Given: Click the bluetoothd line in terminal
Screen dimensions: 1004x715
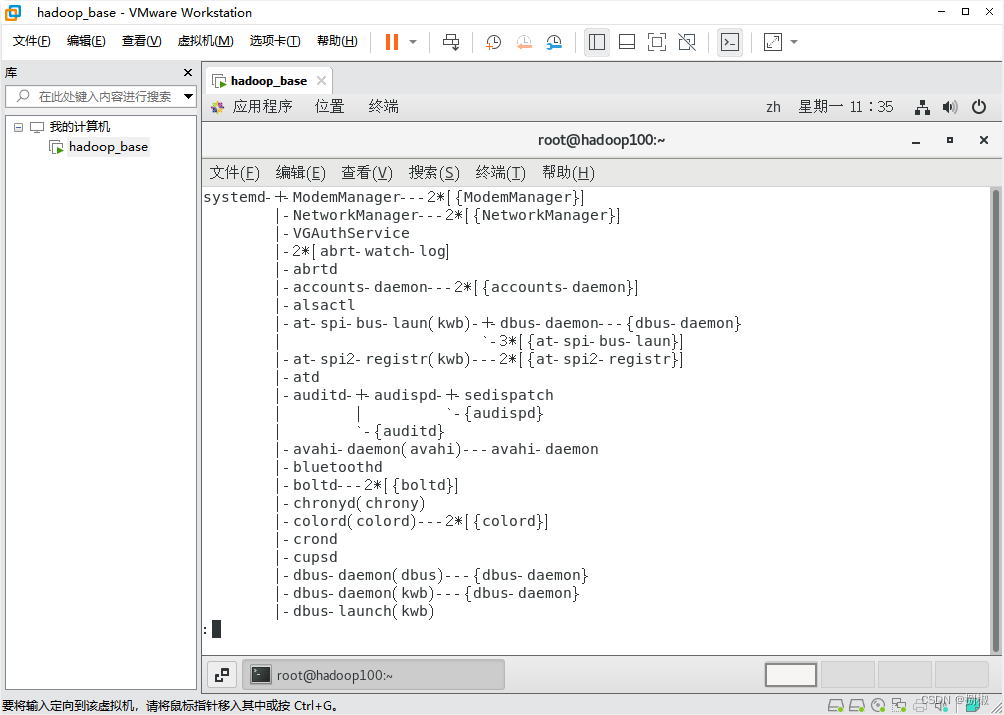Looking at the screenshot, I should pos(337,467).
